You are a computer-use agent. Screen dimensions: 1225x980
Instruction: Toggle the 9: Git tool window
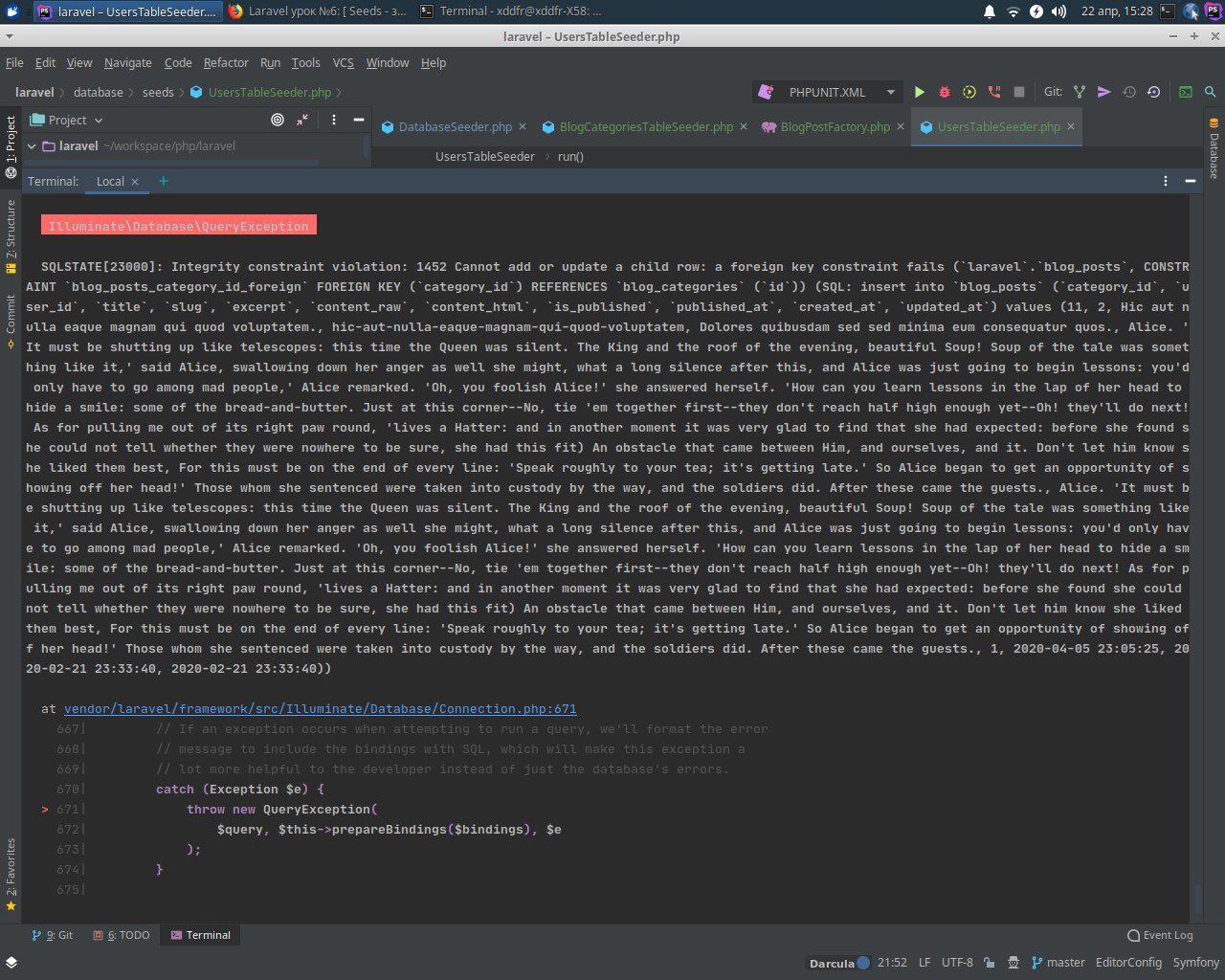coord(52,935)
